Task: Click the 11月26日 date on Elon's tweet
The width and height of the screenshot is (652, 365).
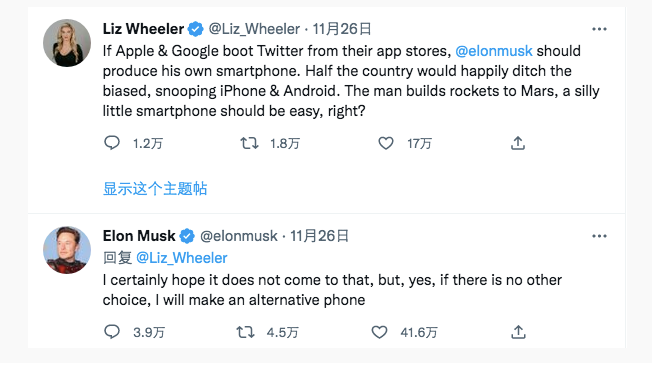Action: (319, 236)
